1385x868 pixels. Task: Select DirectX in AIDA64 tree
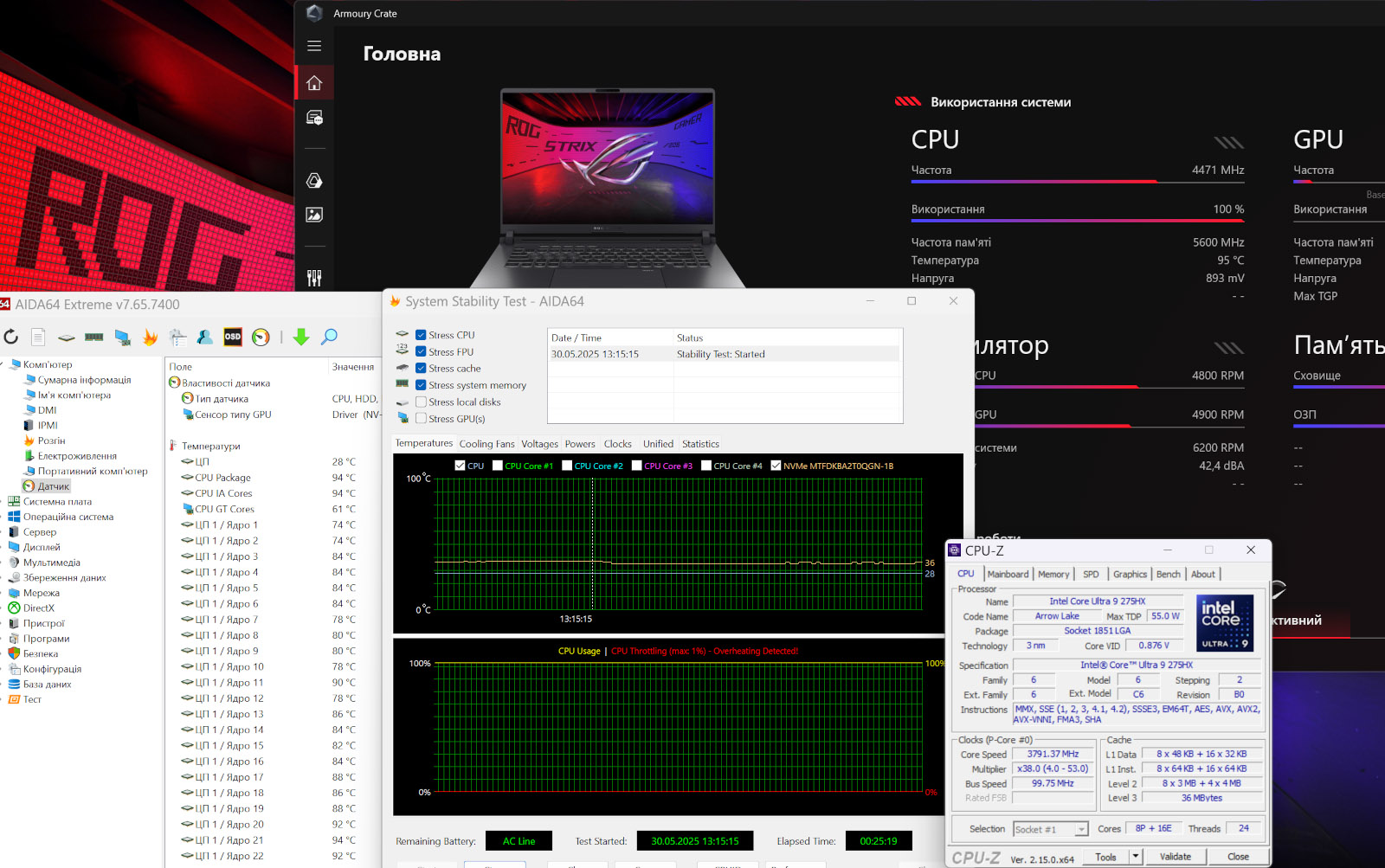pyautogui.click(x=39, y=608)
